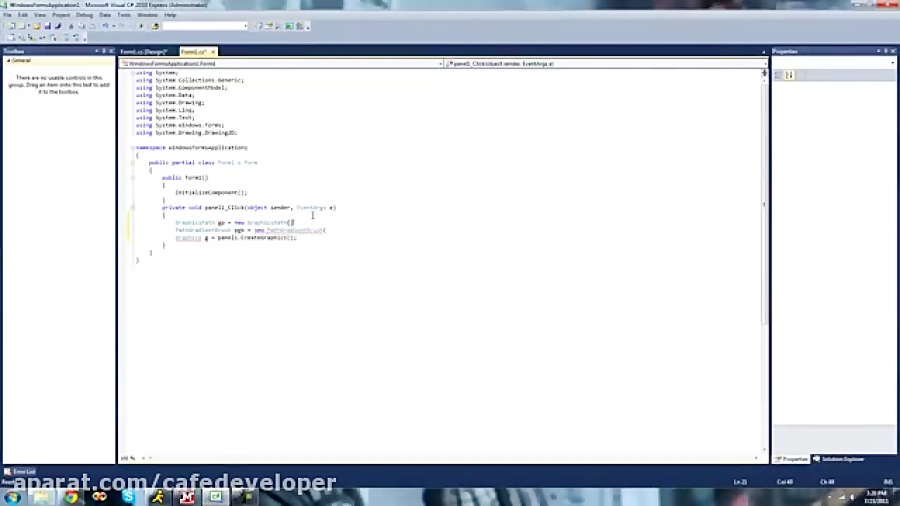Open the File Explorer taskbar icon
This screenshot has height=506, width=900.
coord(41,497)
